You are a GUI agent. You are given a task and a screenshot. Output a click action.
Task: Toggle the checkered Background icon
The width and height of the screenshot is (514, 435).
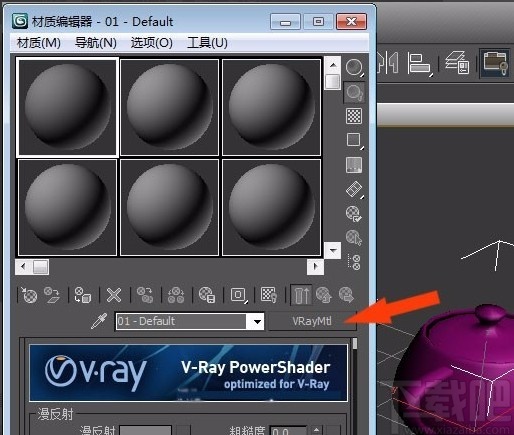pyautogui.click(x=354, y=116)
